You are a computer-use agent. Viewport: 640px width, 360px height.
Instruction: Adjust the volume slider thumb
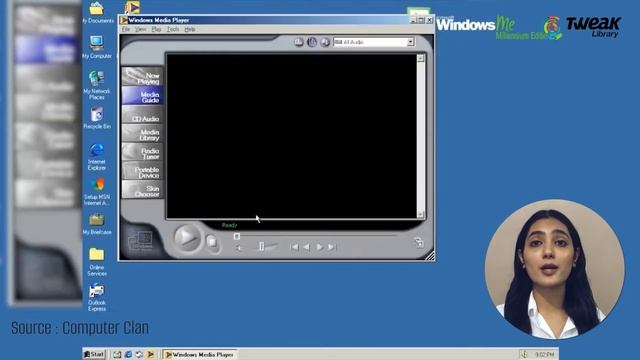262,246
